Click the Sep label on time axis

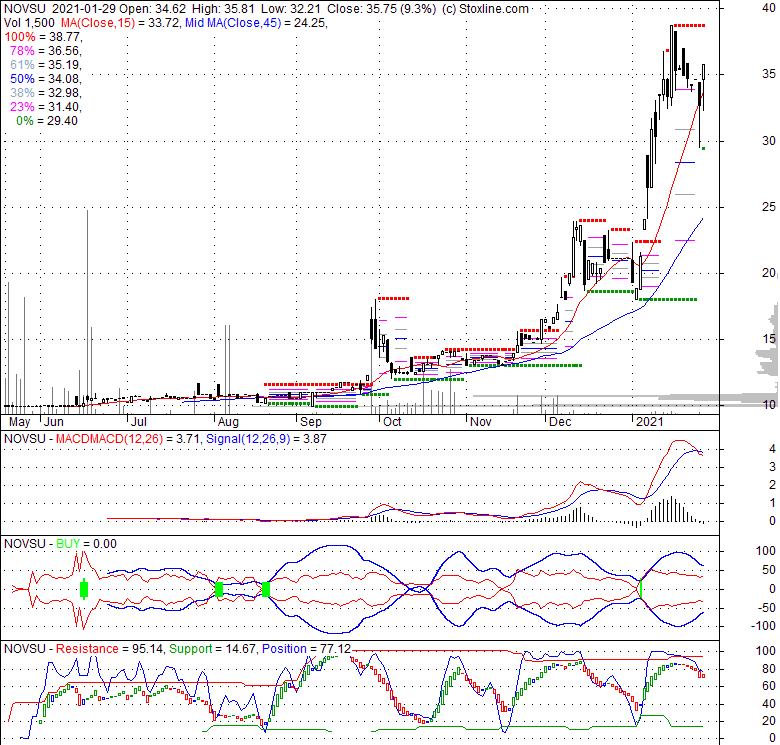tap(311, 422)
